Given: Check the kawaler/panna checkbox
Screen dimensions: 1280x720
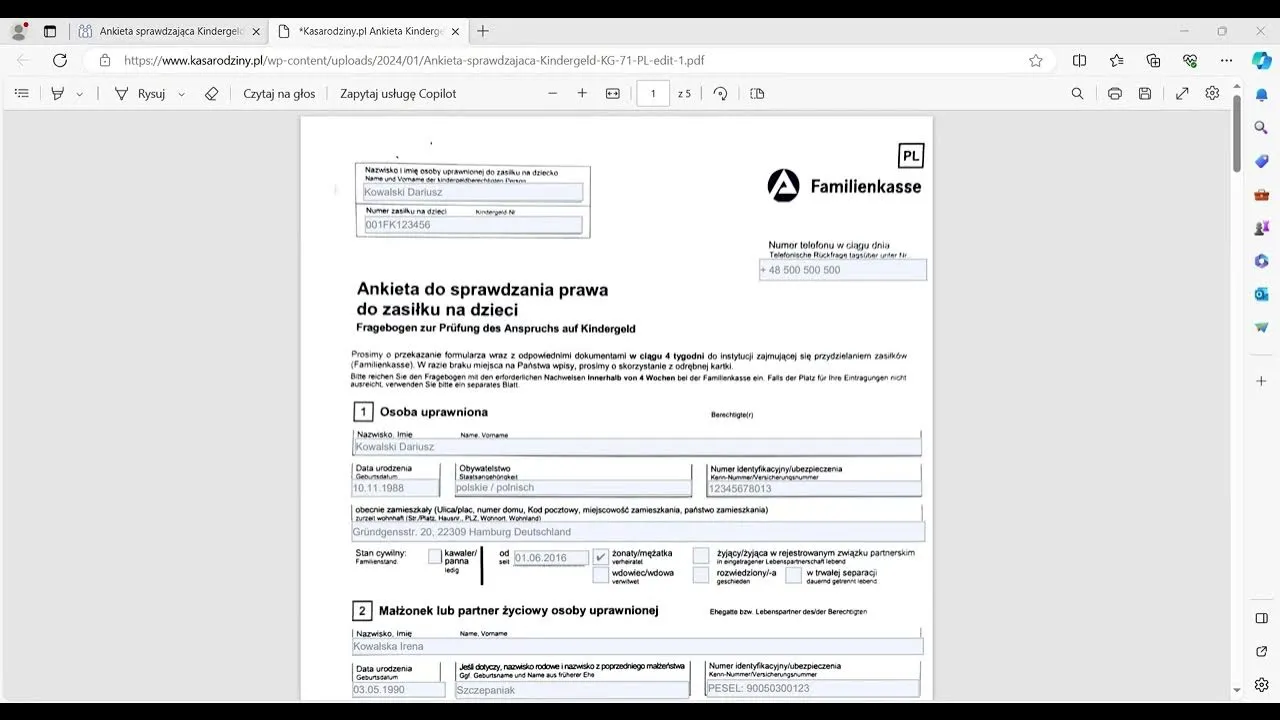Looking at the screenshot, I should (x=435, y=556).
